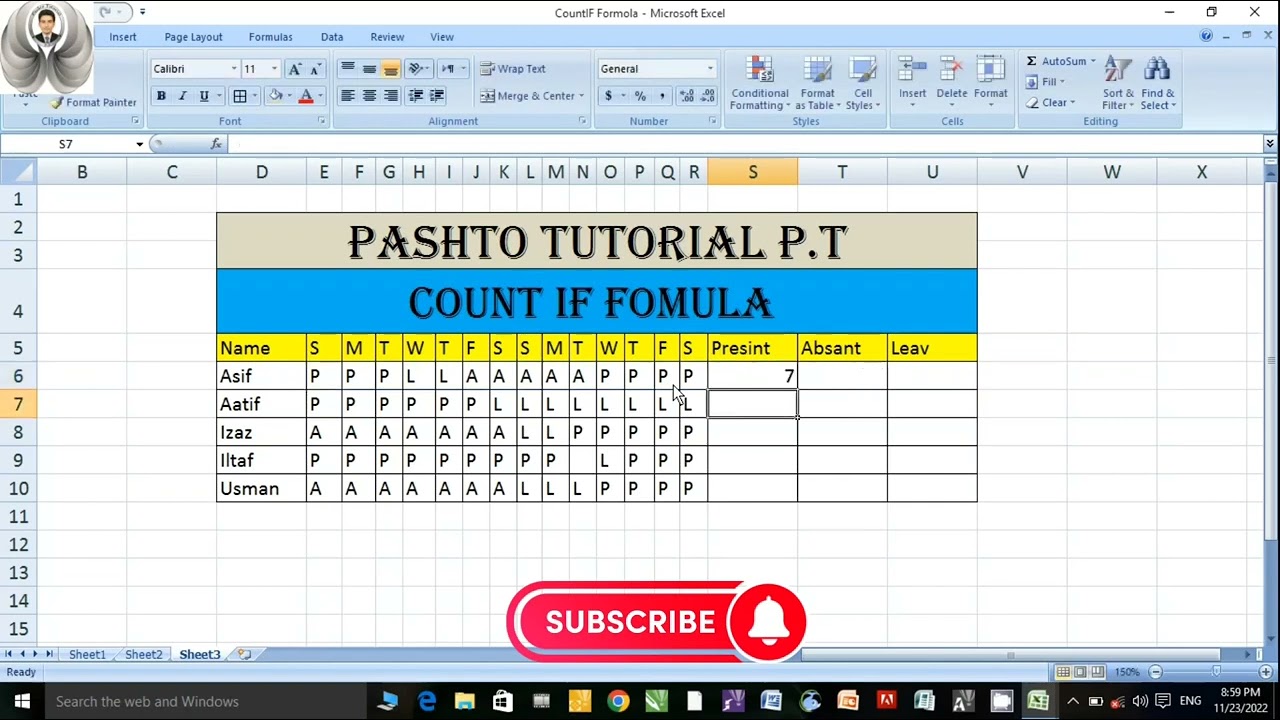
Task: Switch to Page Layout ribbon tab
Action: pyautogui.click(x=193, y=37)
